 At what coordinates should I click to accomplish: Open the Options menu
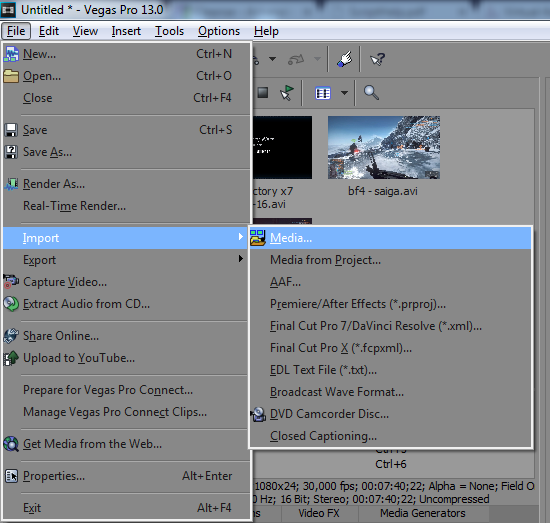[x=219, y=31]
